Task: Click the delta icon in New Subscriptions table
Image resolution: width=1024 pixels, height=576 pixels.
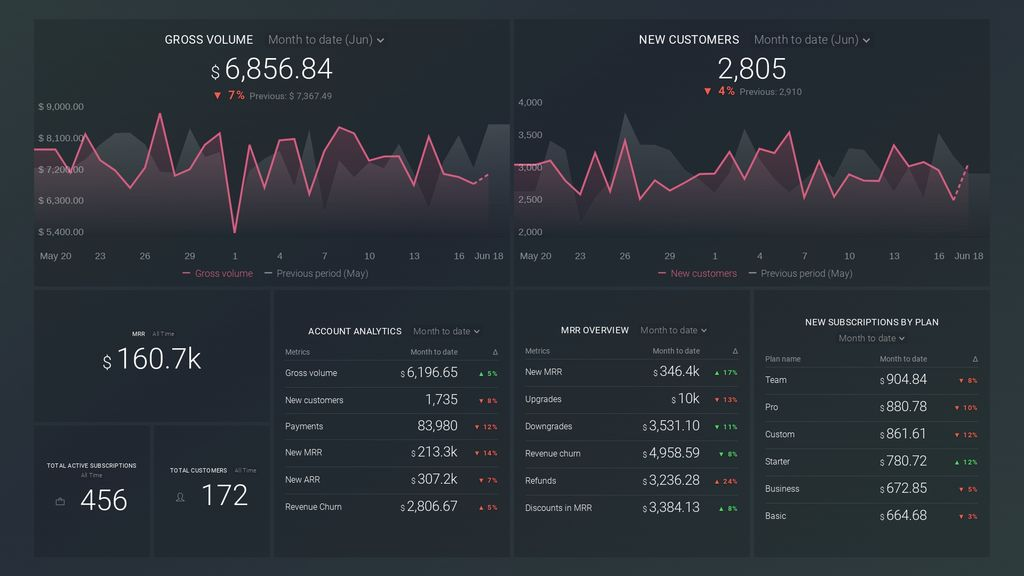Action: [x=975, y=359]
